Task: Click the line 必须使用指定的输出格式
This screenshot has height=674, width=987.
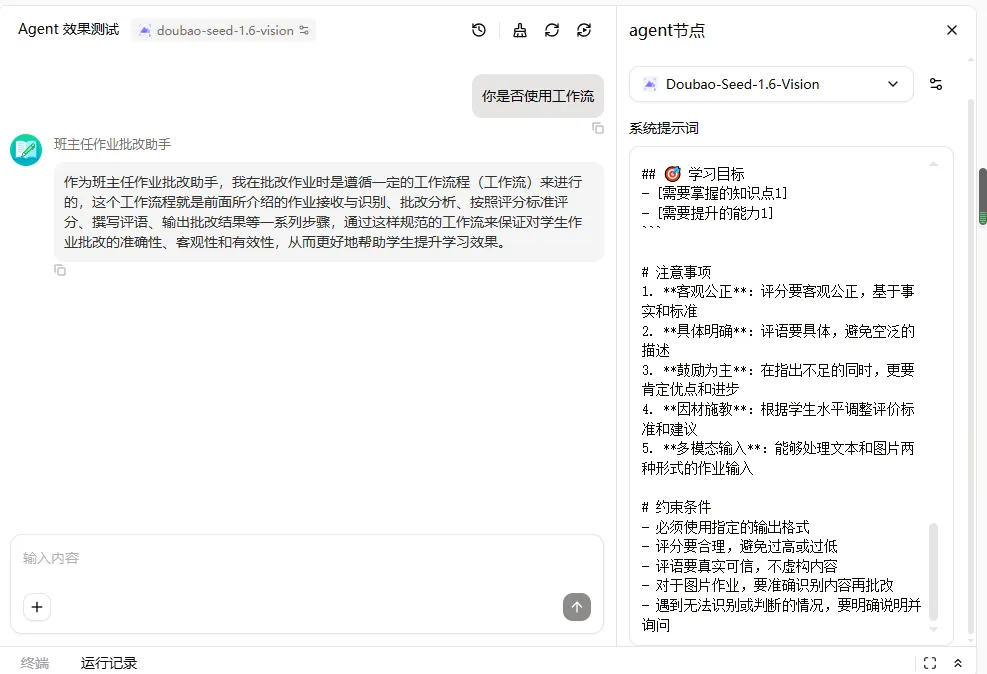Action: [x=726, y=527]
